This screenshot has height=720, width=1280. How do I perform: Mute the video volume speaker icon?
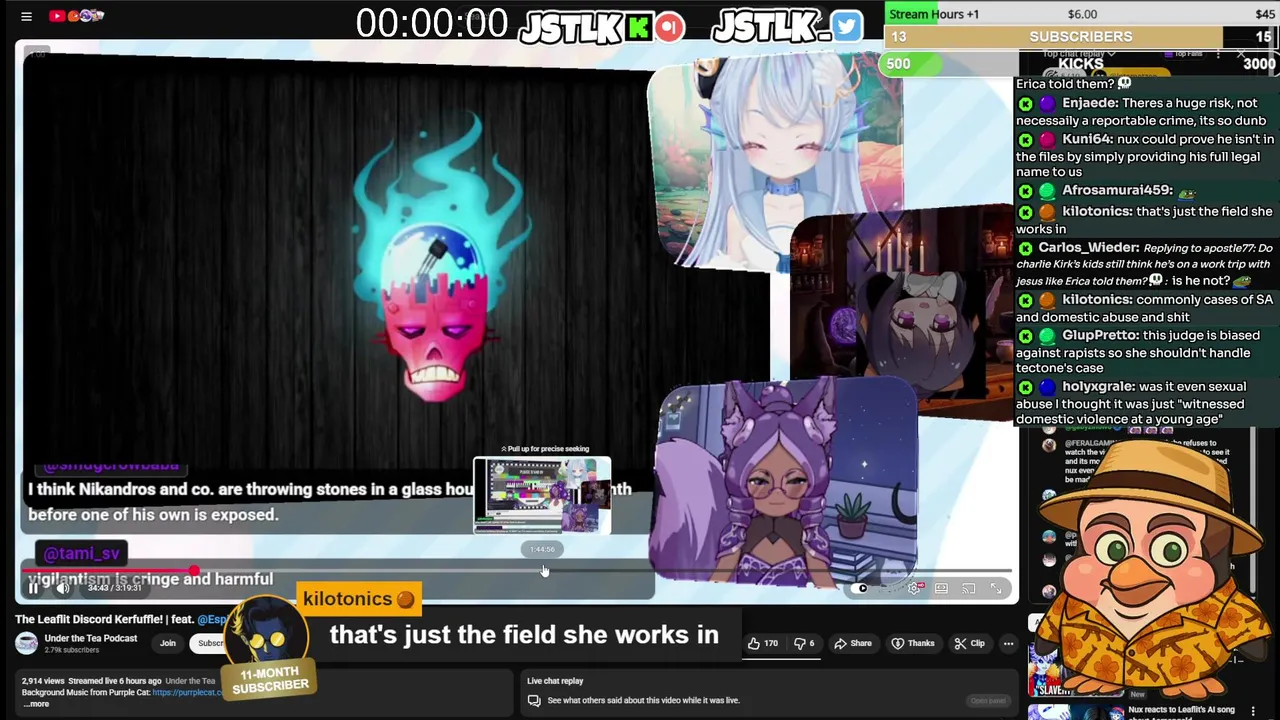coord(63,588)
